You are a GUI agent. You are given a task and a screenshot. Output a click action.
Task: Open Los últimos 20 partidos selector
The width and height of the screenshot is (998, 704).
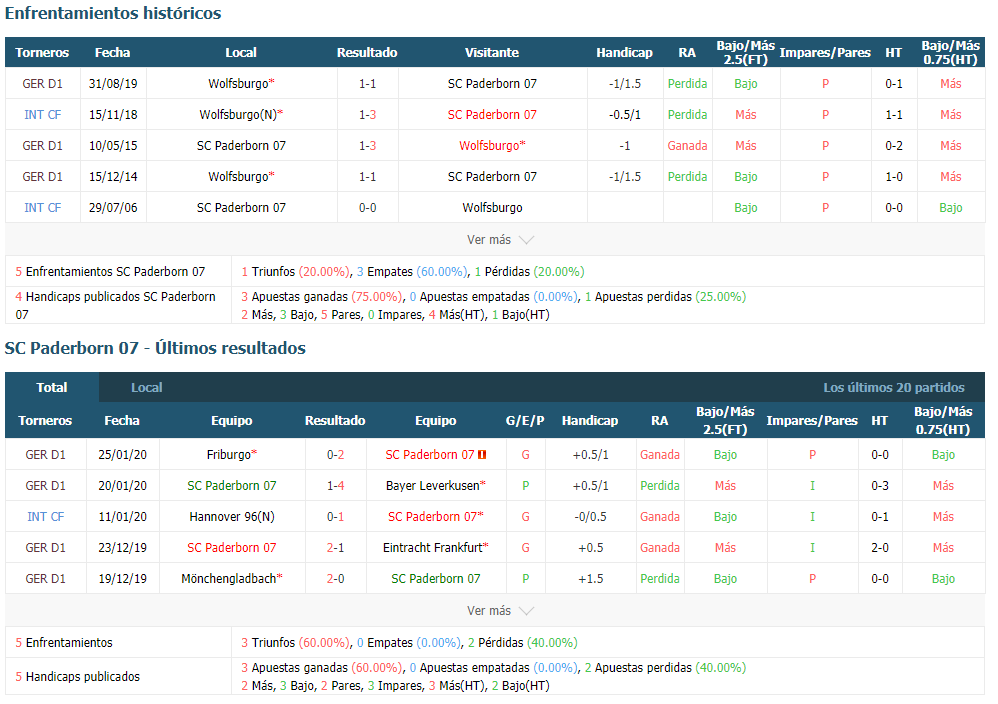point(894,388)
